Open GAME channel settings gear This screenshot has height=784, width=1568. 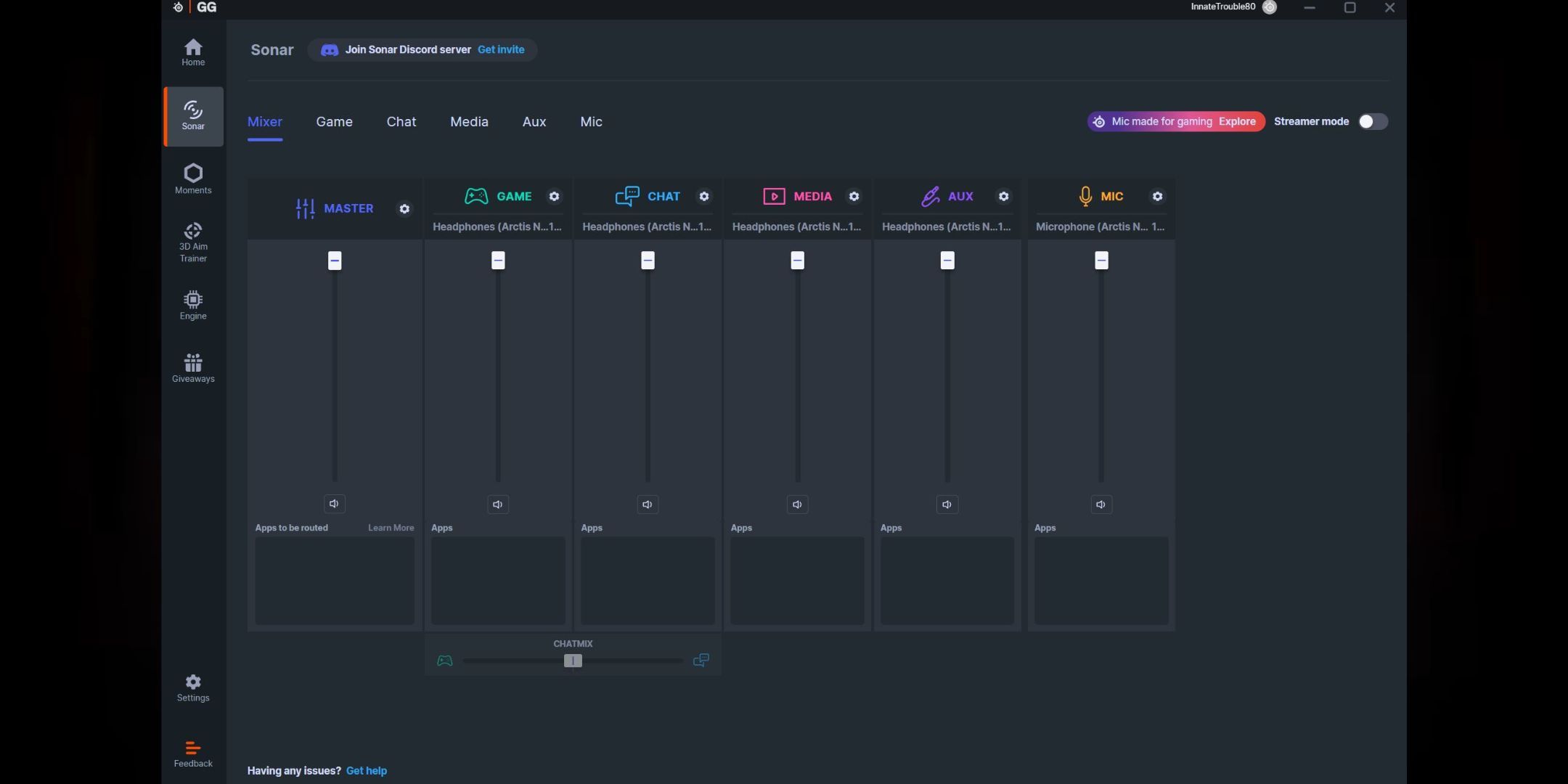[x=554, y=196]
